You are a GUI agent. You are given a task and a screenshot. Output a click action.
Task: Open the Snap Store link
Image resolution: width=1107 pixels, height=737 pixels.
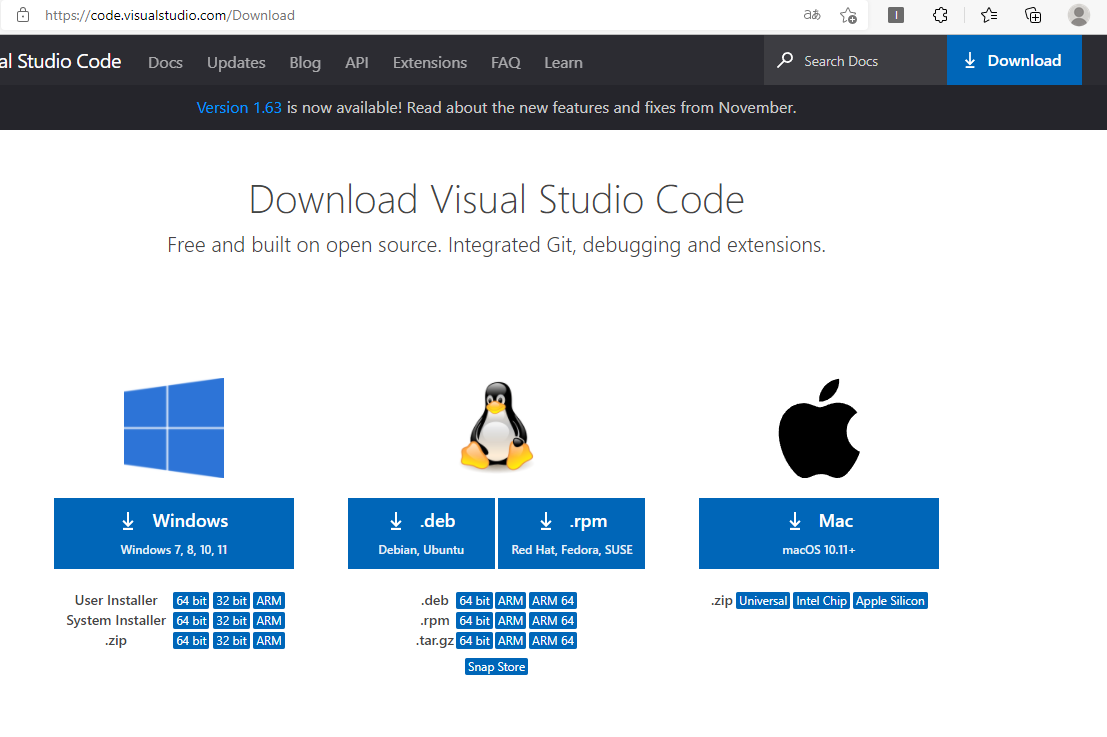496,666
